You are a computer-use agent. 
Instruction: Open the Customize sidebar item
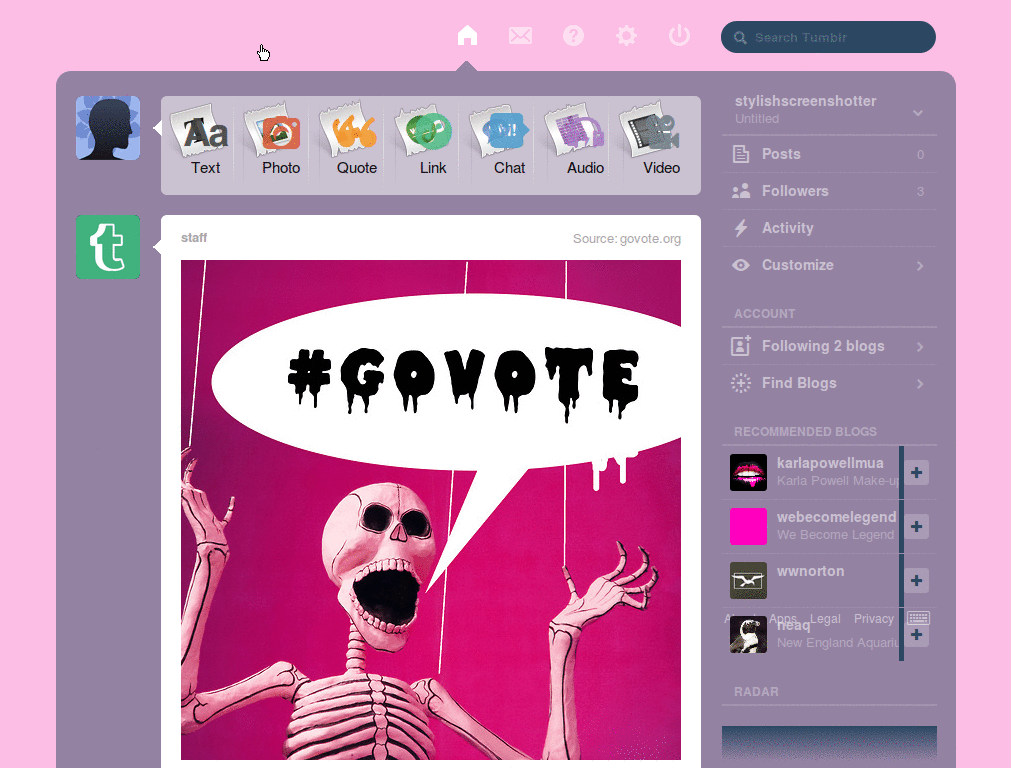pos(829,265)
